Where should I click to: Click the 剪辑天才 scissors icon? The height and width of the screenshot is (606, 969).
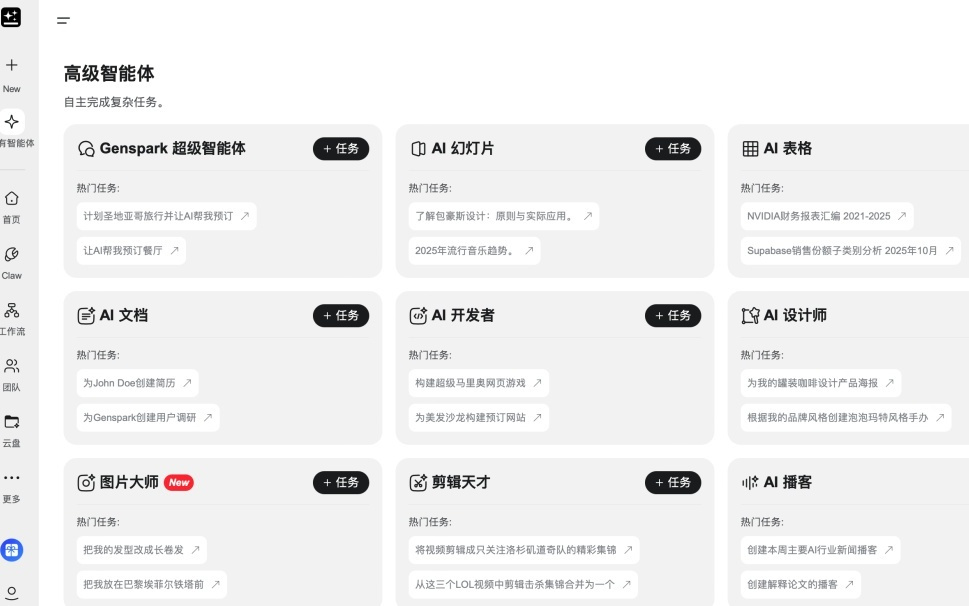point(418,482)
